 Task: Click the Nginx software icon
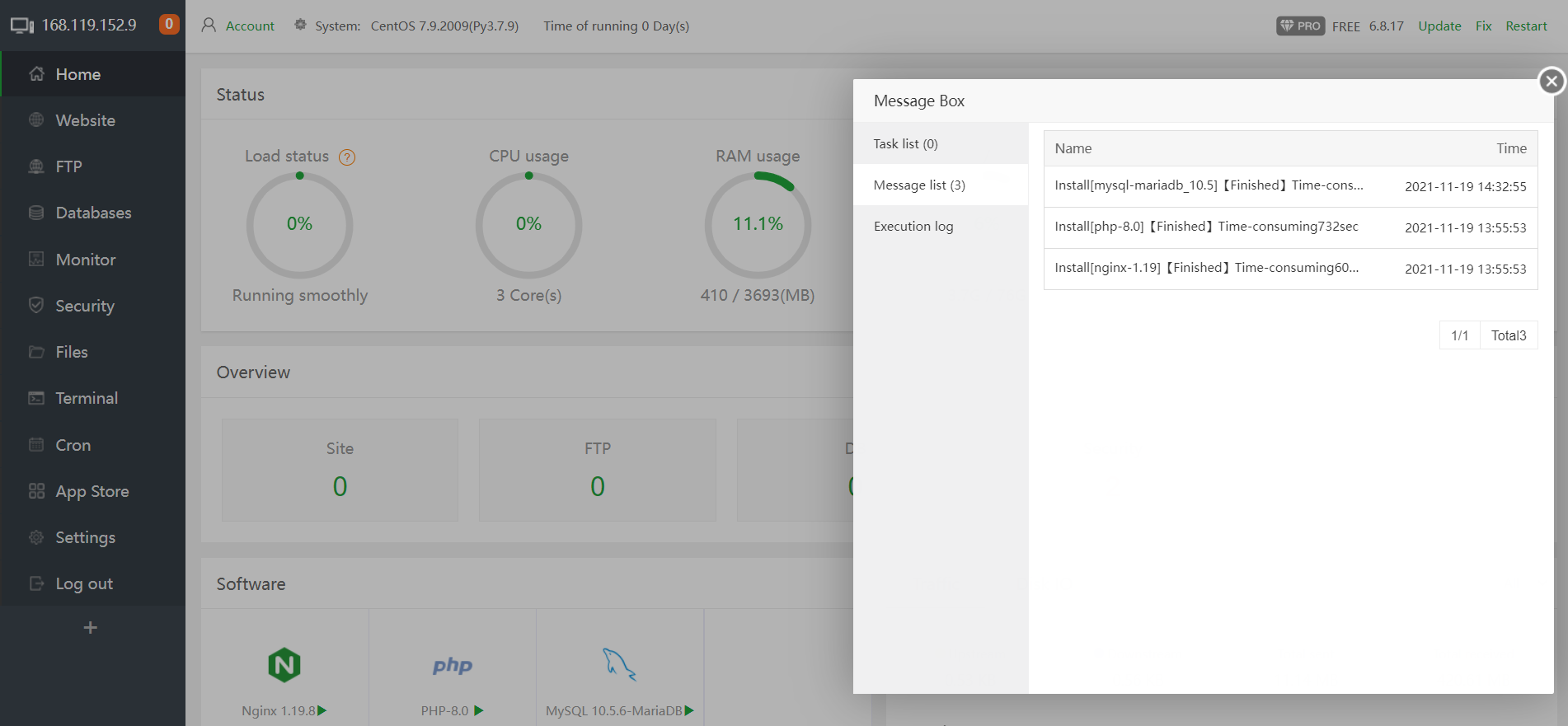pyautogui.click(x=284, y=665)
